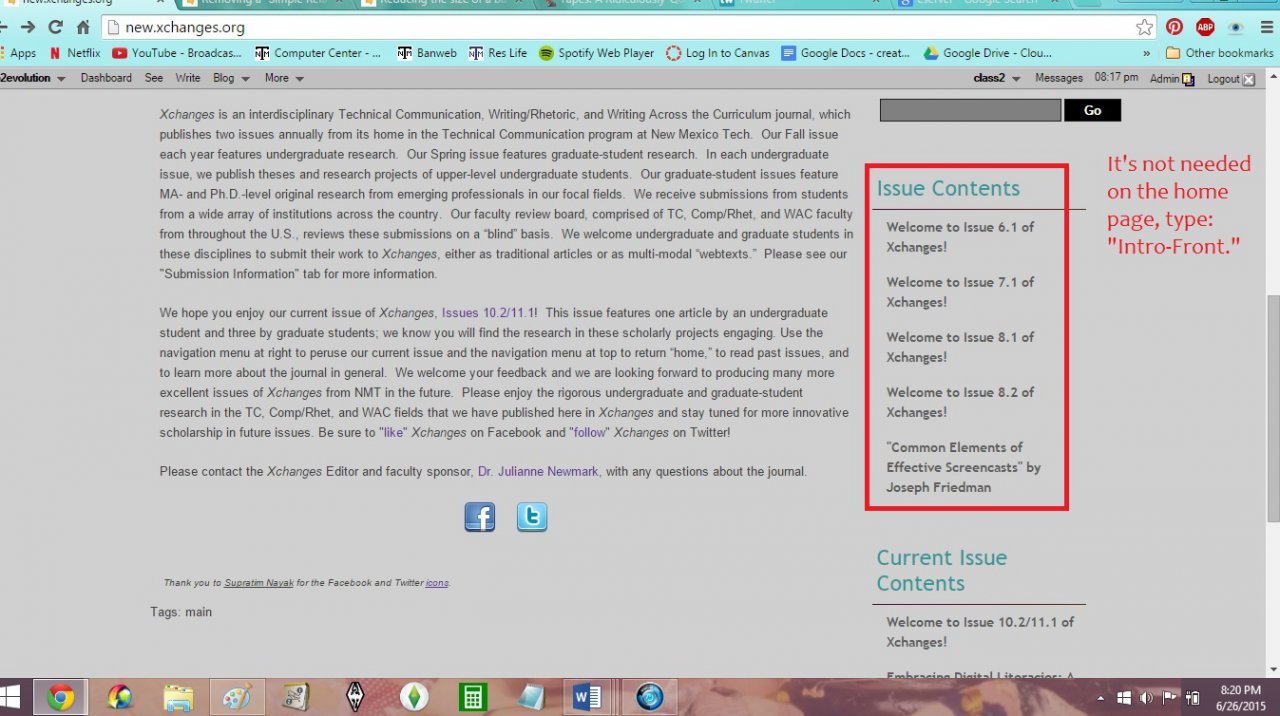
Task: Open the class2 dropdown
Action: pos(997,78)
